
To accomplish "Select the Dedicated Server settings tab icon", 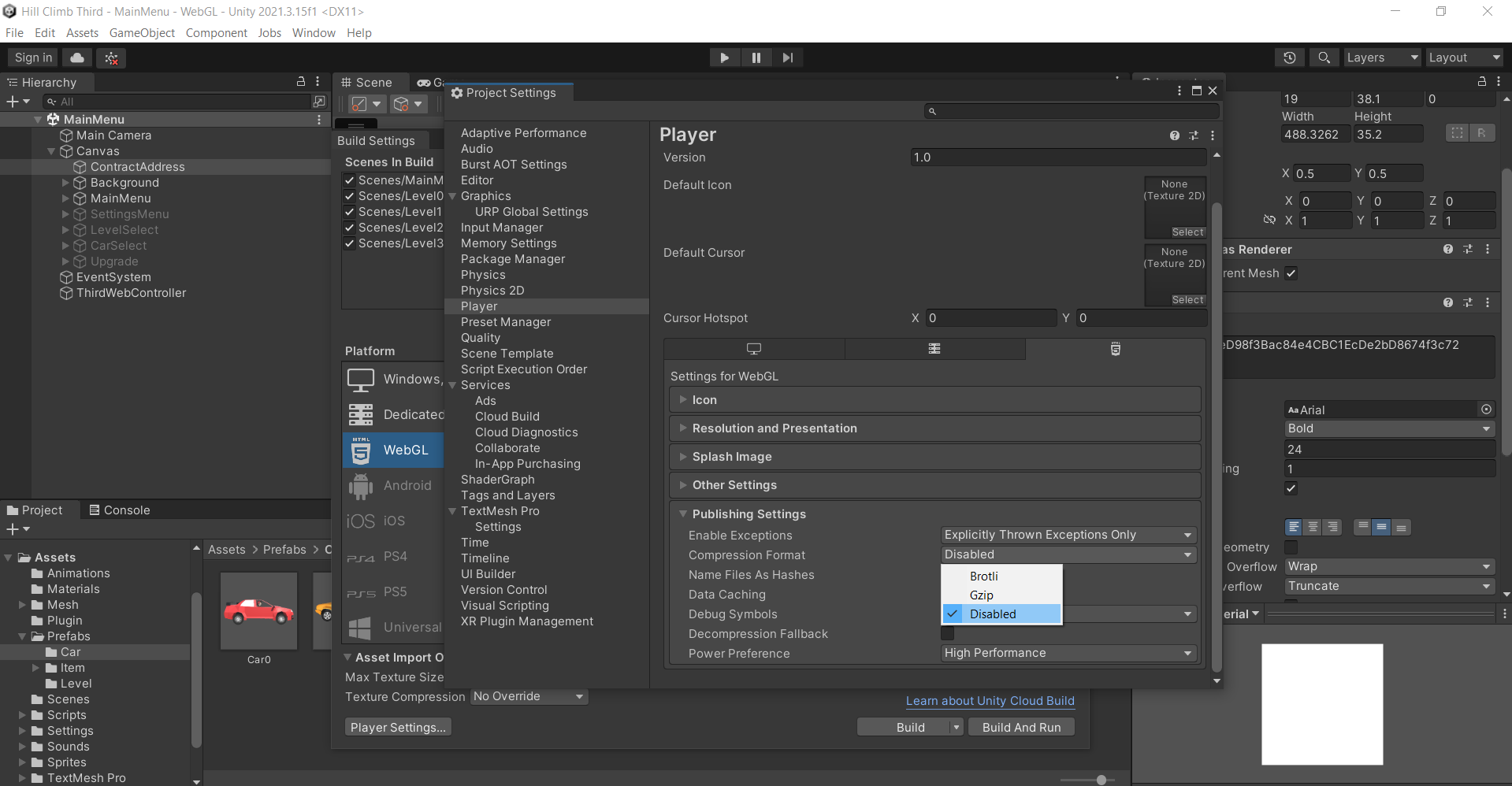I will click(x=934, y=349).
